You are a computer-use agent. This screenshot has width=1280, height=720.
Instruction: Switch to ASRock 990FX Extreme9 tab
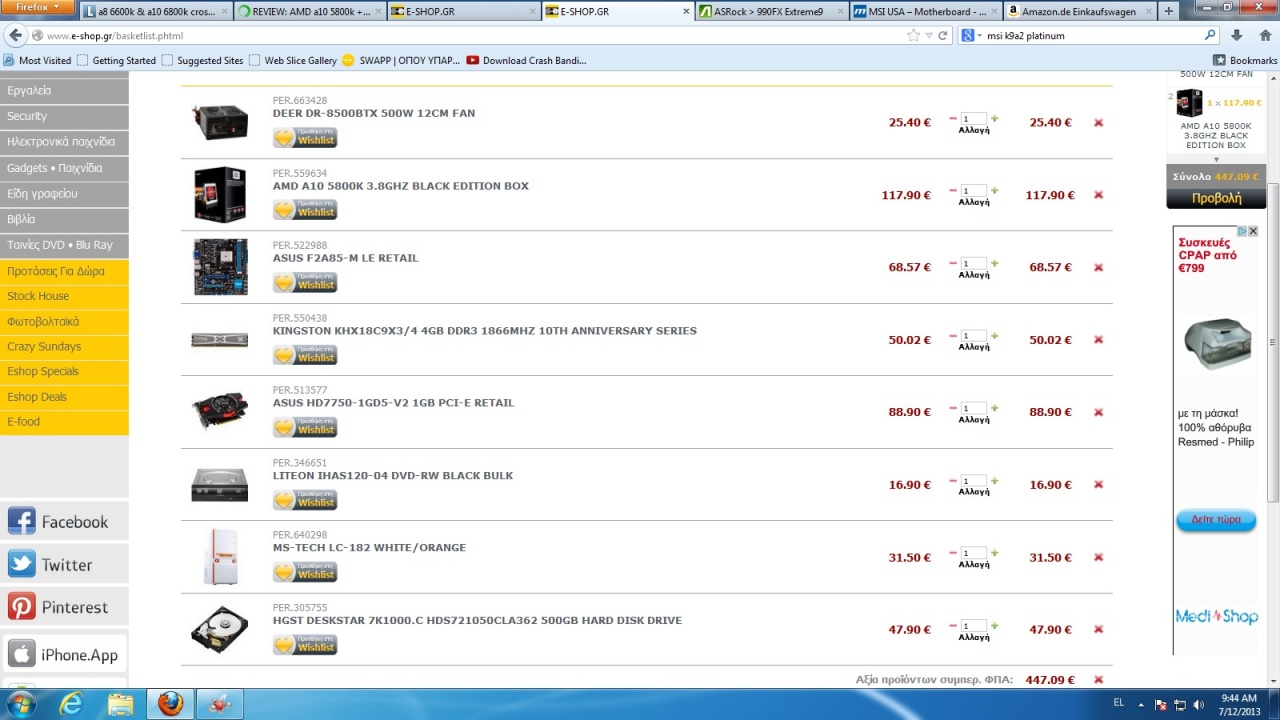coord(771,11)
